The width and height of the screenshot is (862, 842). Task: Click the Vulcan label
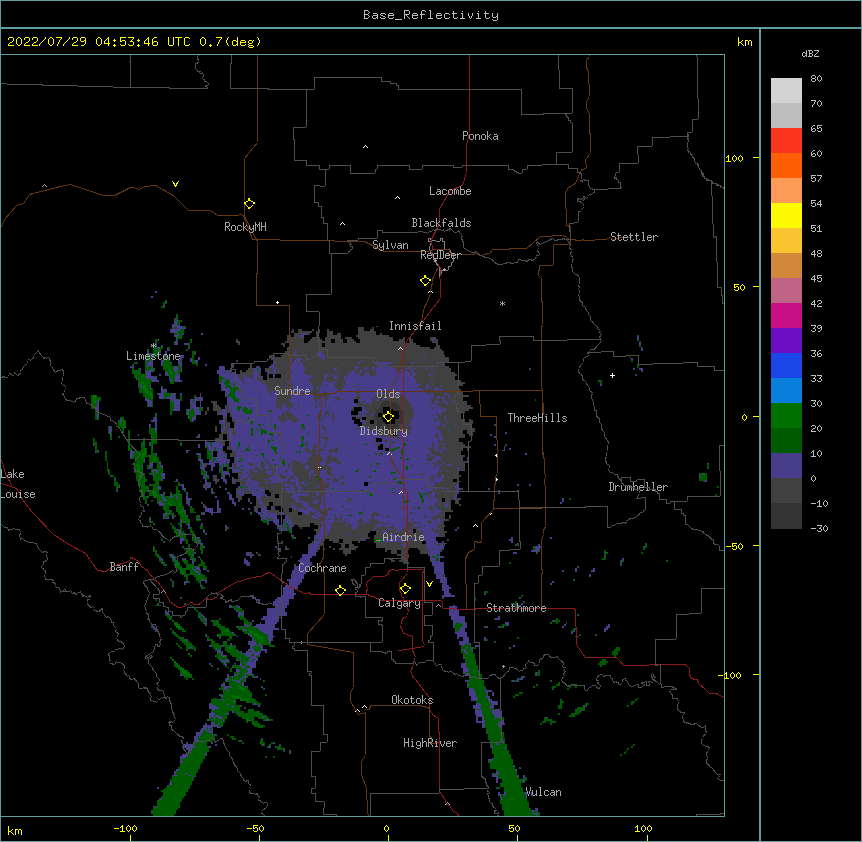[x=543, y=792]
